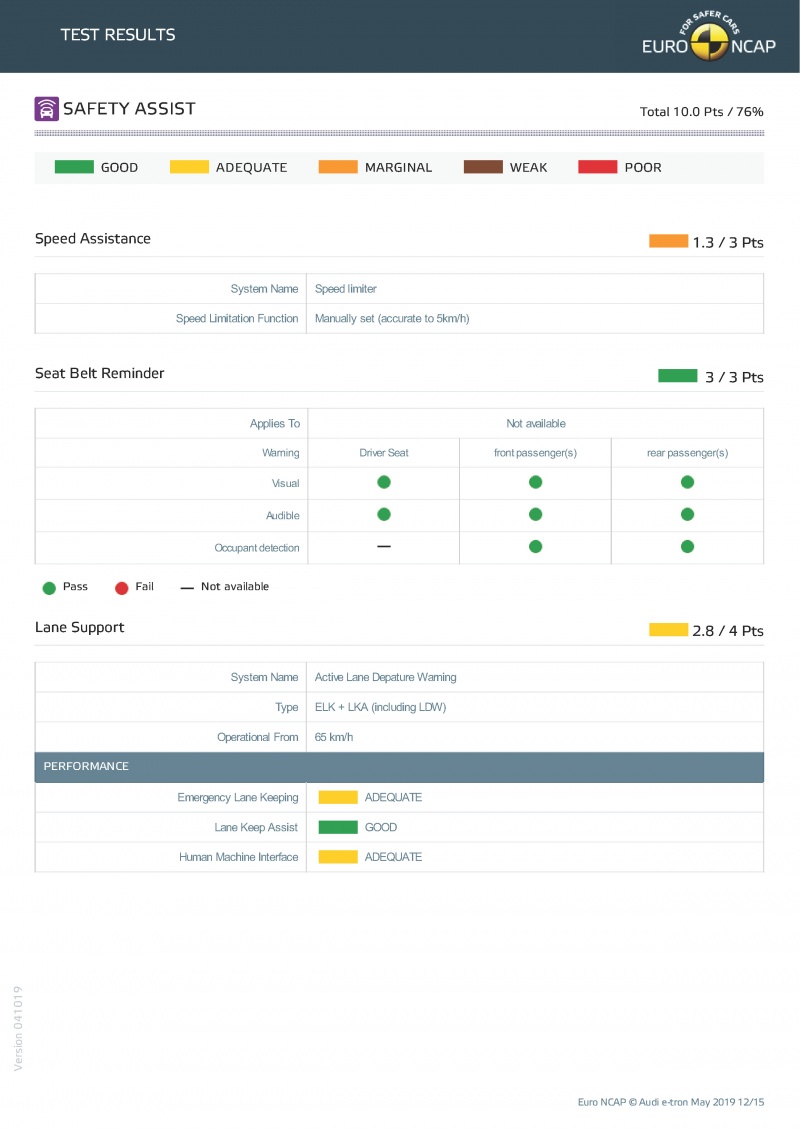Viewport: 800px width, 1131px height.
Task: Click 'Active Lane Depature Warning' value
Action: point(385,677)
